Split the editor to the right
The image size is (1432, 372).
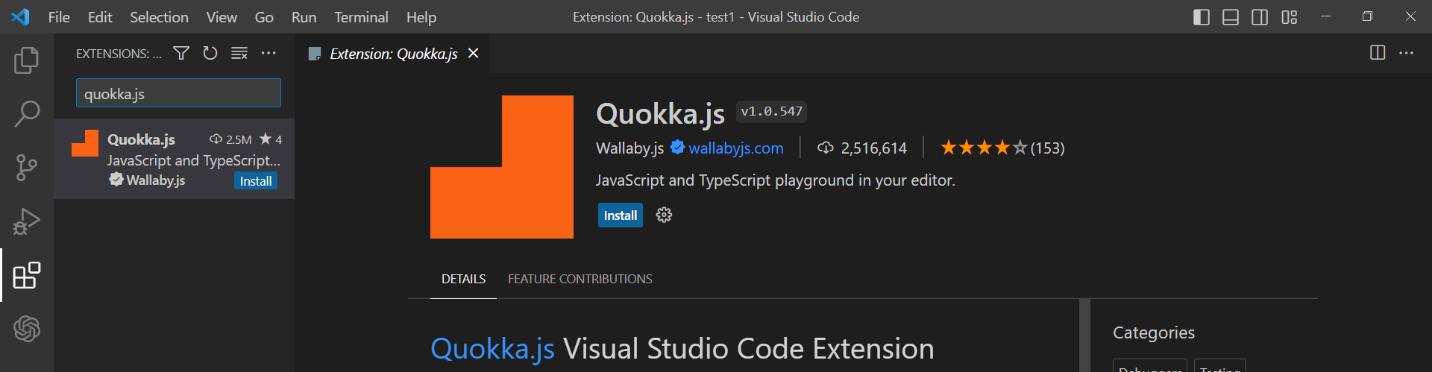(x=1377, y=53)
